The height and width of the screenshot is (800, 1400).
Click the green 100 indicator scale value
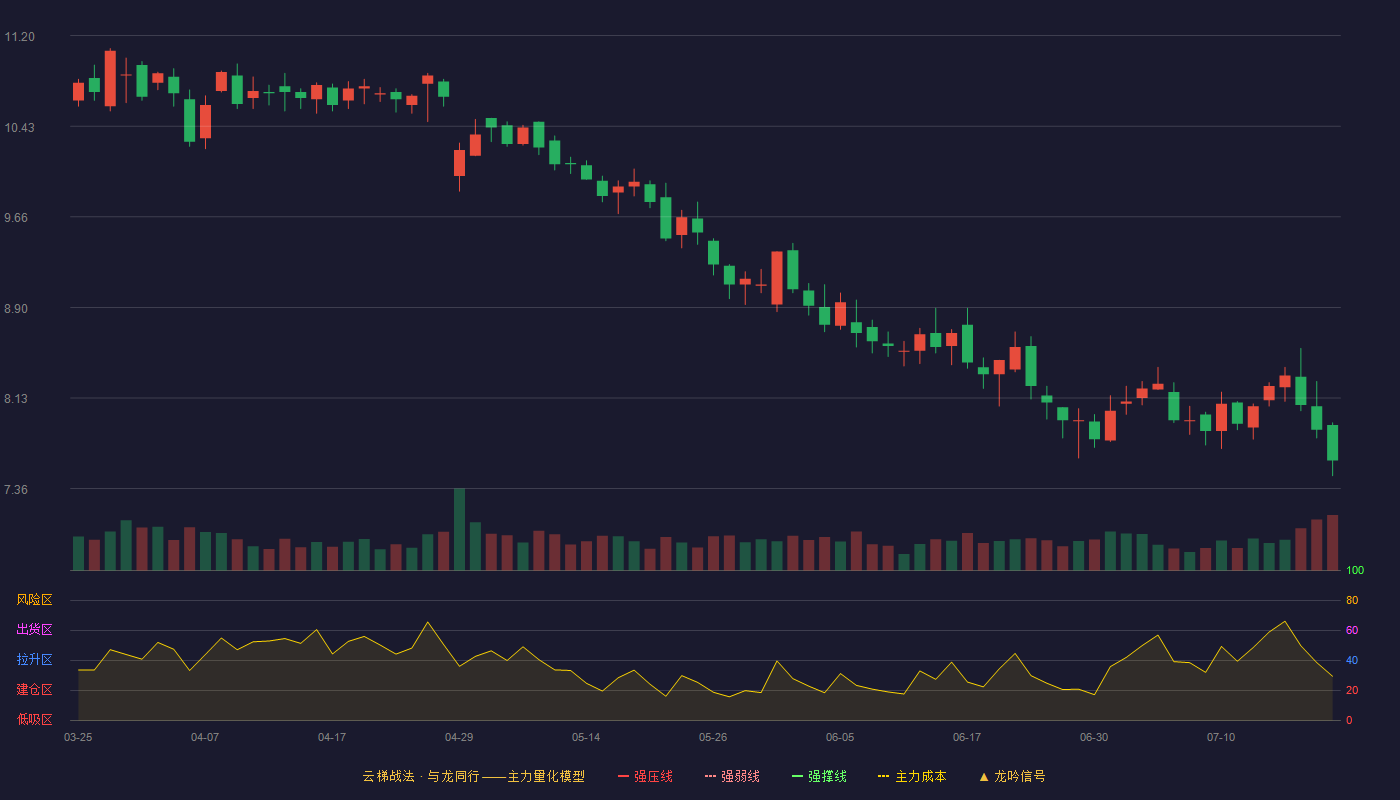coord(1355,570)
